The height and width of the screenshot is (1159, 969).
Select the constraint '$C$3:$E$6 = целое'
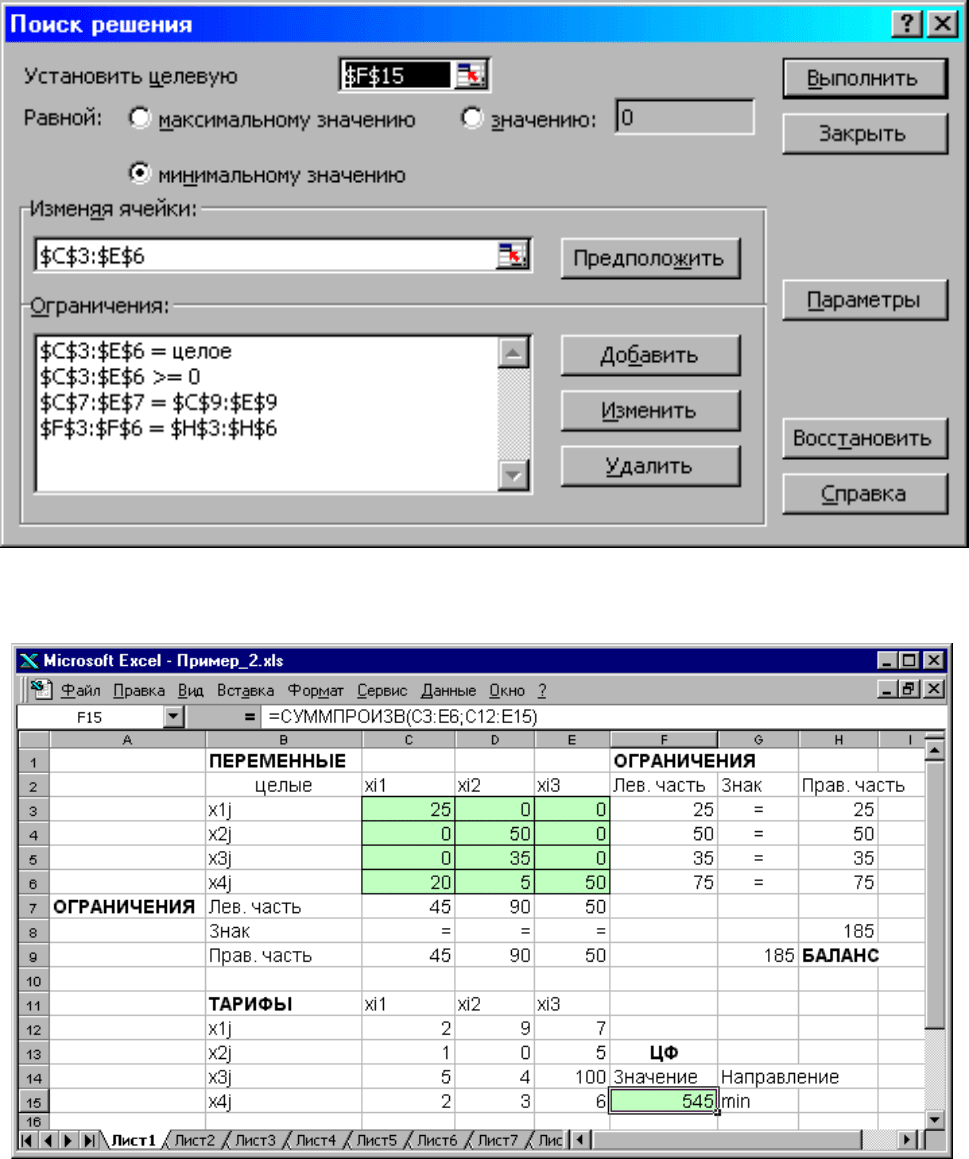point(135,351)
